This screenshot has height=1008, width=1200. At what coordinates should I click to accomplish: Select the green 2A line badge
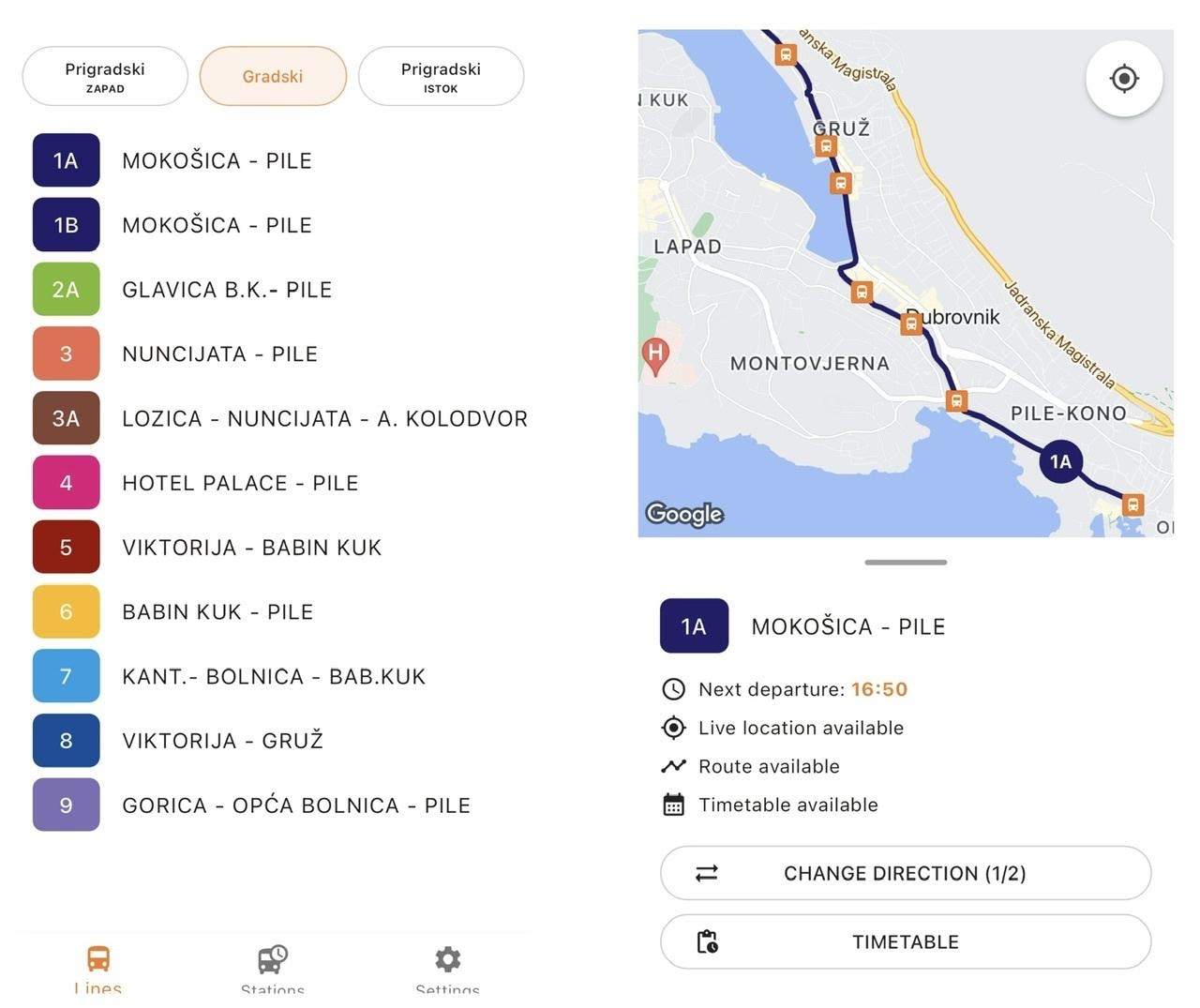point(66,290)
